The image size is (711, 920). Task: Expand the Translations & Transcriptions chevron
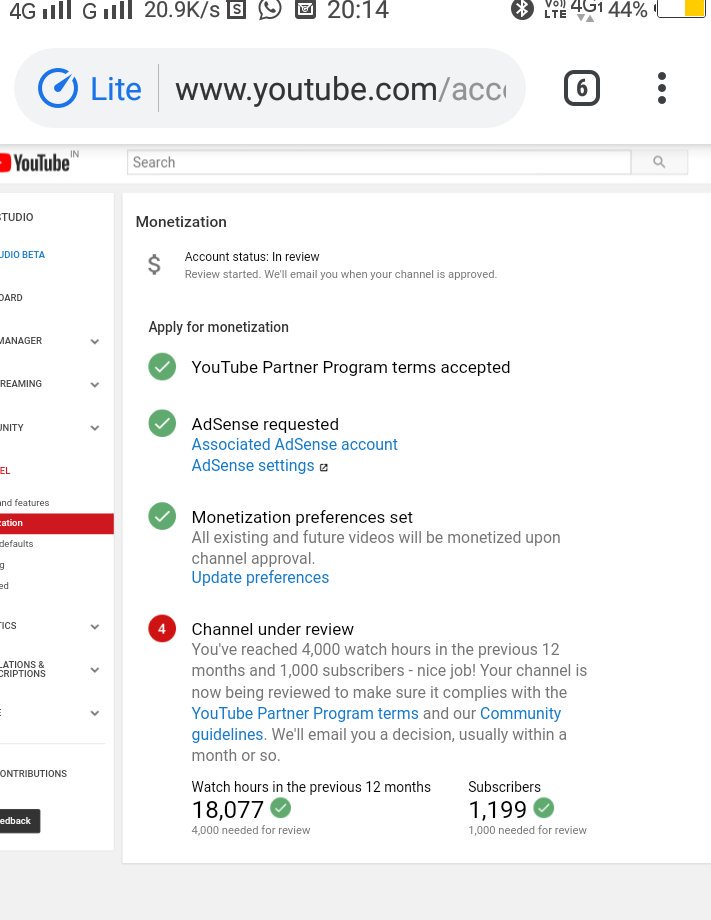point(94,669)
